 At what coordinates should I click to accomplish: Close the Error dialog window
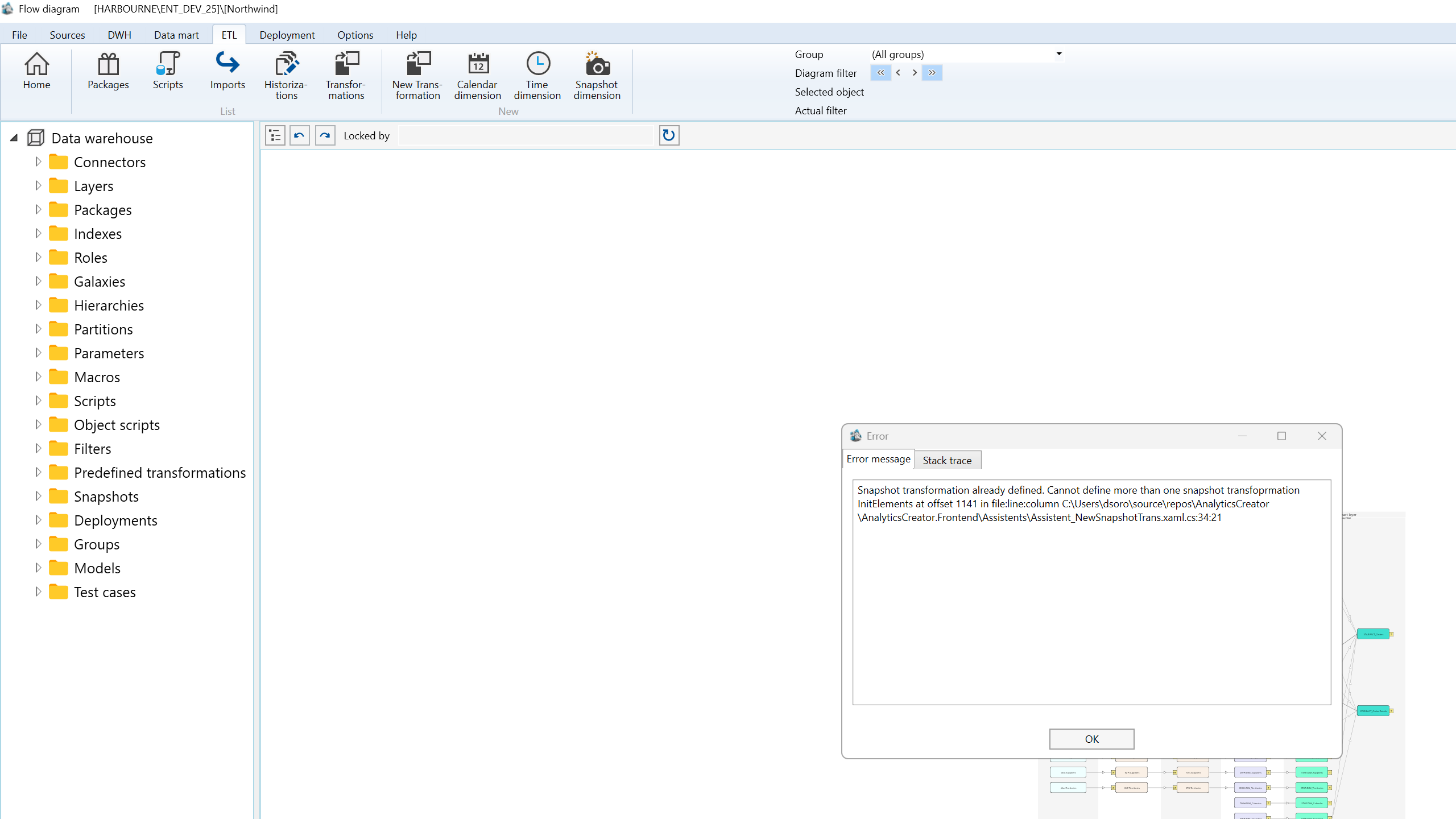click(x=1322, y=436)
